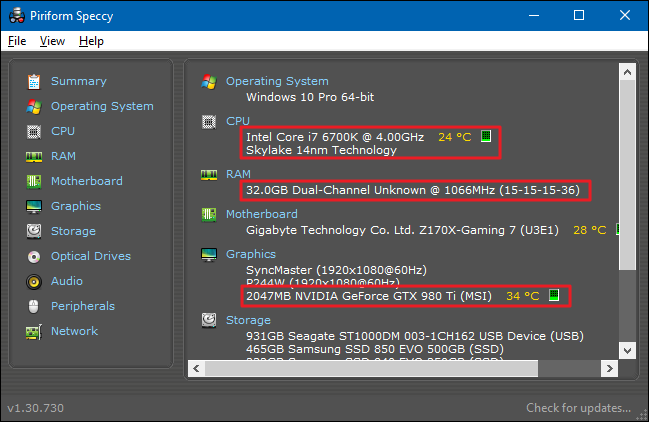The height and width of the screenshot is (422, 649).
Task: Select Optical Drives in the sidebar
Action: tap(91, 256)
